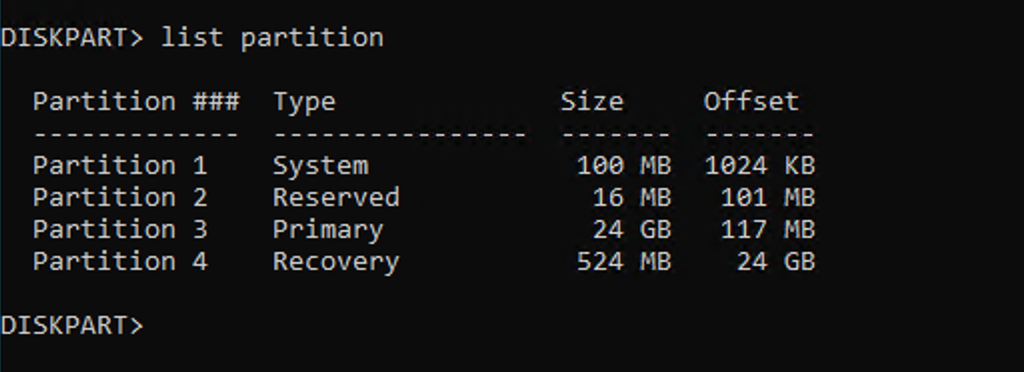This screenshot has width=1024, height=372.
Task: Click the '101 MB' offset value
Action: pos(768,197)
